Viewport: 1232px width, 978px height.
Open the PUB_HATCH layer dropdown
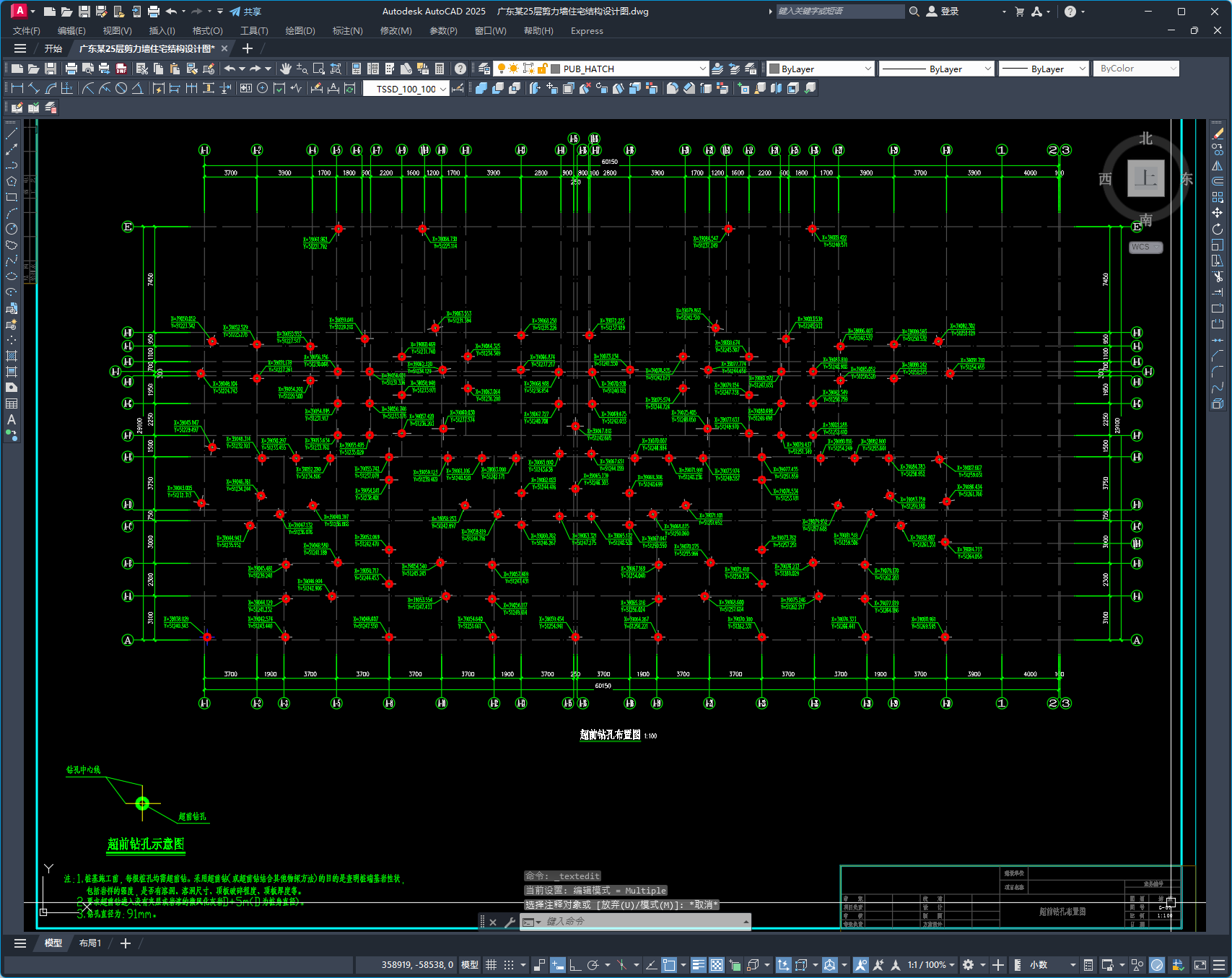(x=702, y=69)
